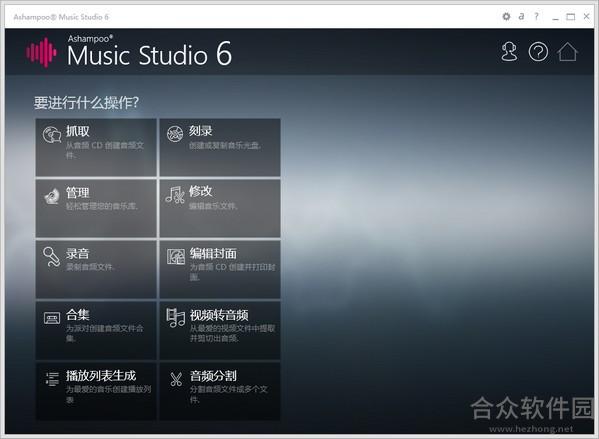Click the 视频转音频 film-note icon

176,318
